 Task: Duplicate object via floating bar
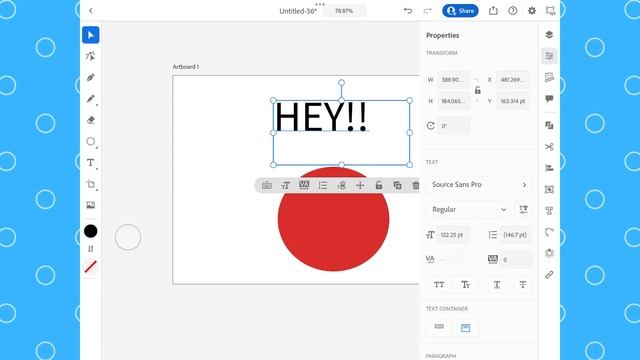[x=397, y=185]
